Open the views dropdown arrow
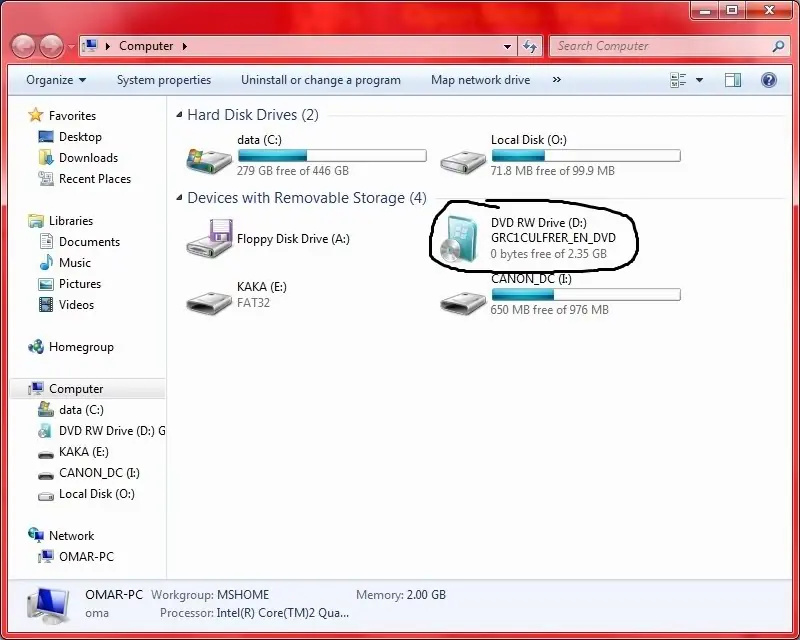This screenshot has height=640, width=800. 699,79
